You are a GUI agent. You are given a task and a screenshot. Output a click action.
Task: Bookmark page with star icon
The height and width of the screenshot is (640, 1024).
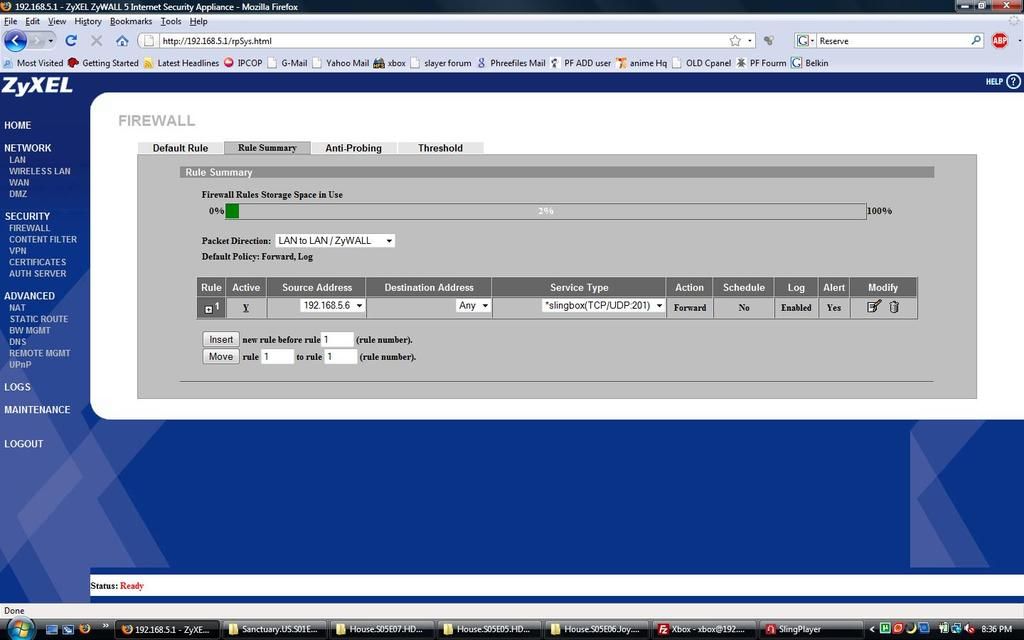[735, 40]
